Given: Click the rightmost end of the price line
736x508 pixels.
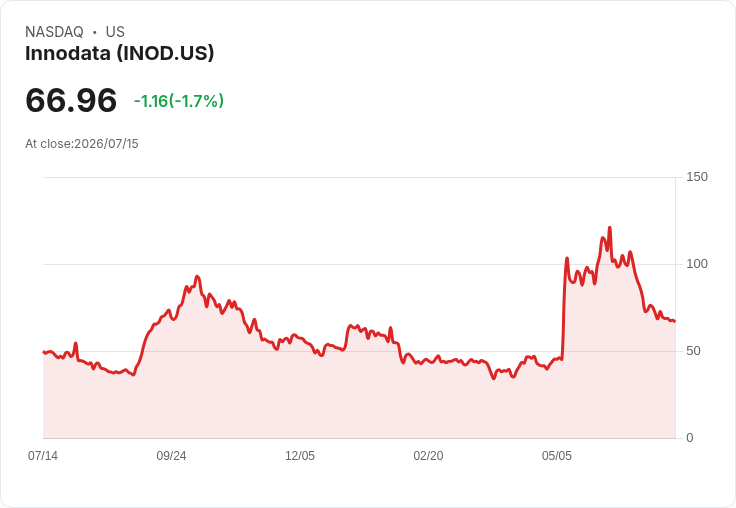Looking at the screenshot, I should pyautogui.click(x=675, y=321).
